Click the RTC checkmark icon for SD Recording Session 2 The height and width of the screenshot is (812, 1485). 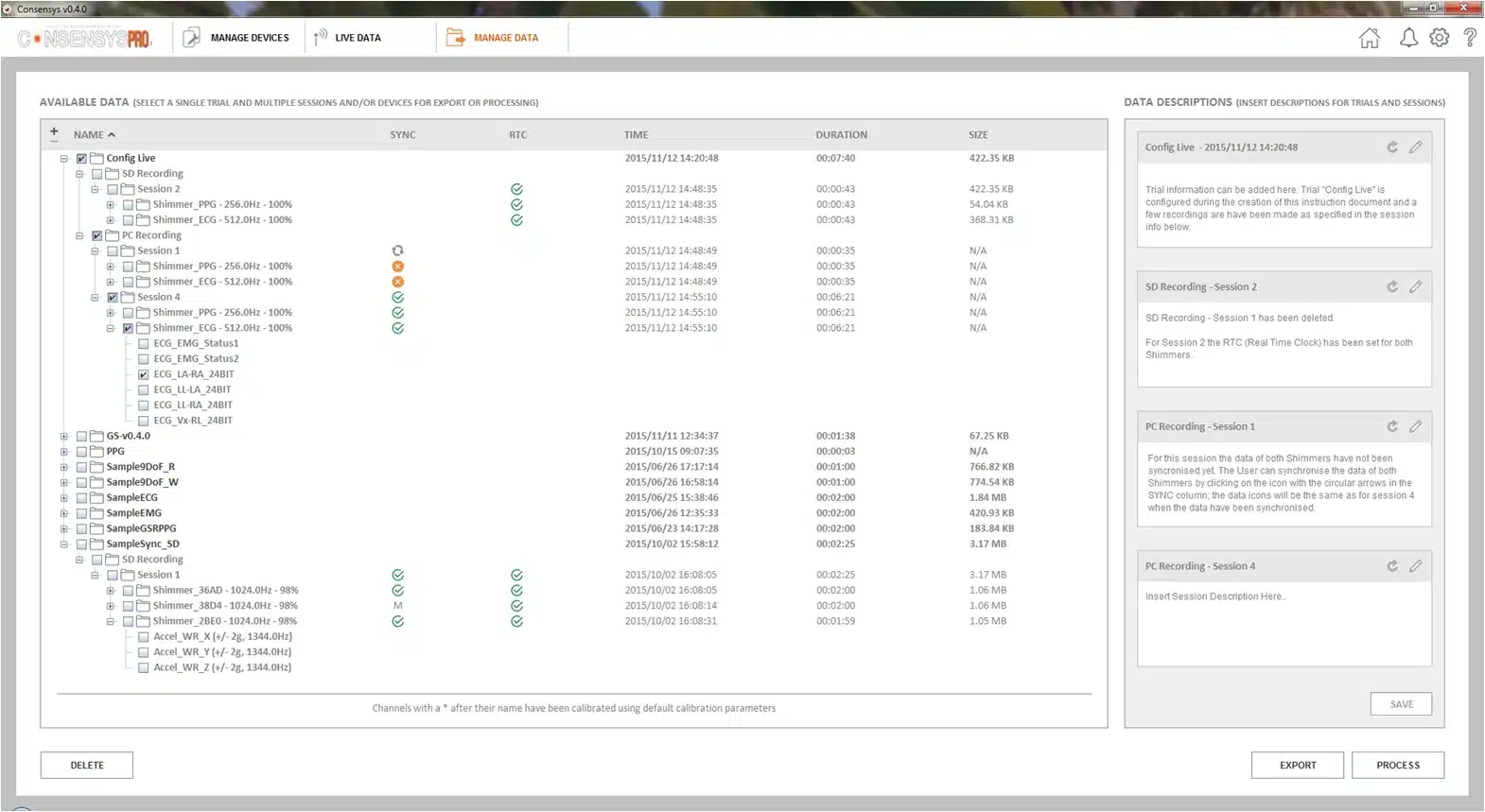click(x=516, y=189)
